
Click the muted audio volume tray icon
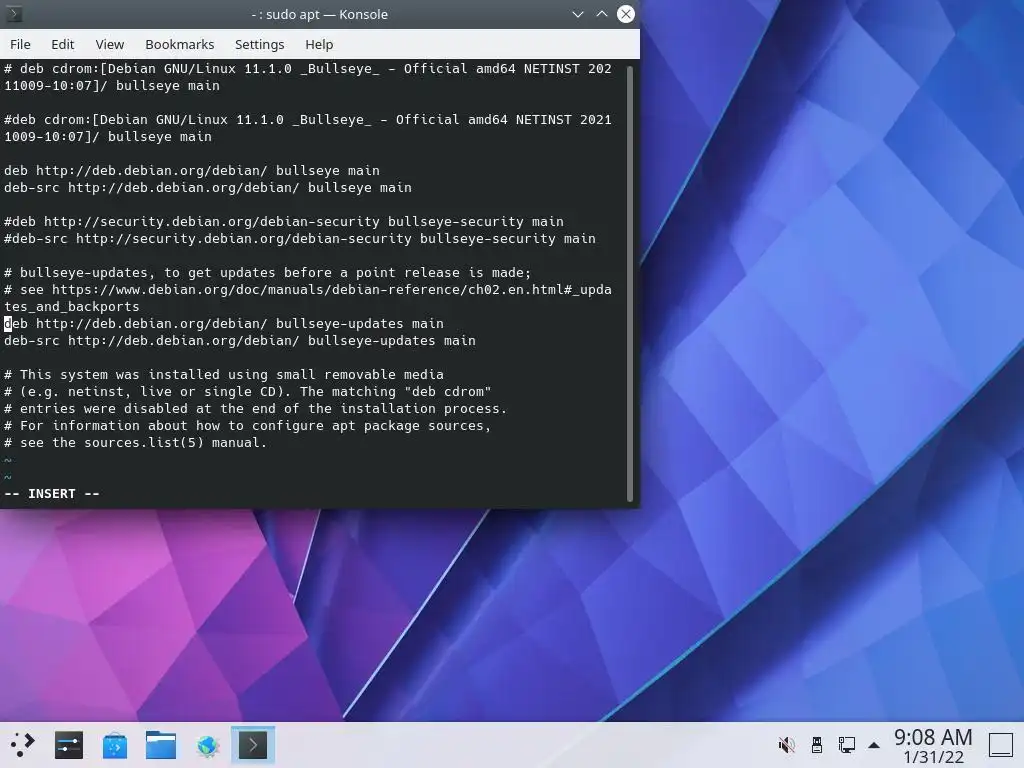(x=787, y=745)
